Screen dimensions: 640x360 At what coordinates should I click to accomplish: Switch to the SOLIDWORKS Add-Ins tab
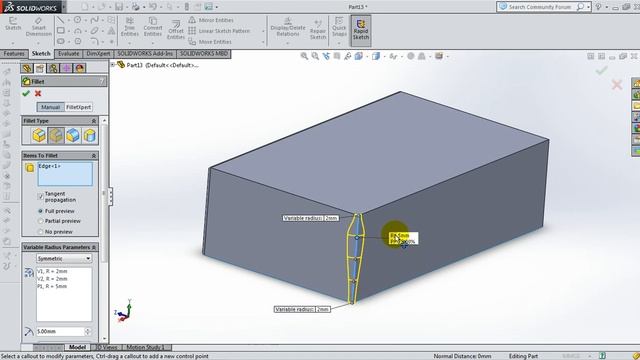(x=145, y=54)
